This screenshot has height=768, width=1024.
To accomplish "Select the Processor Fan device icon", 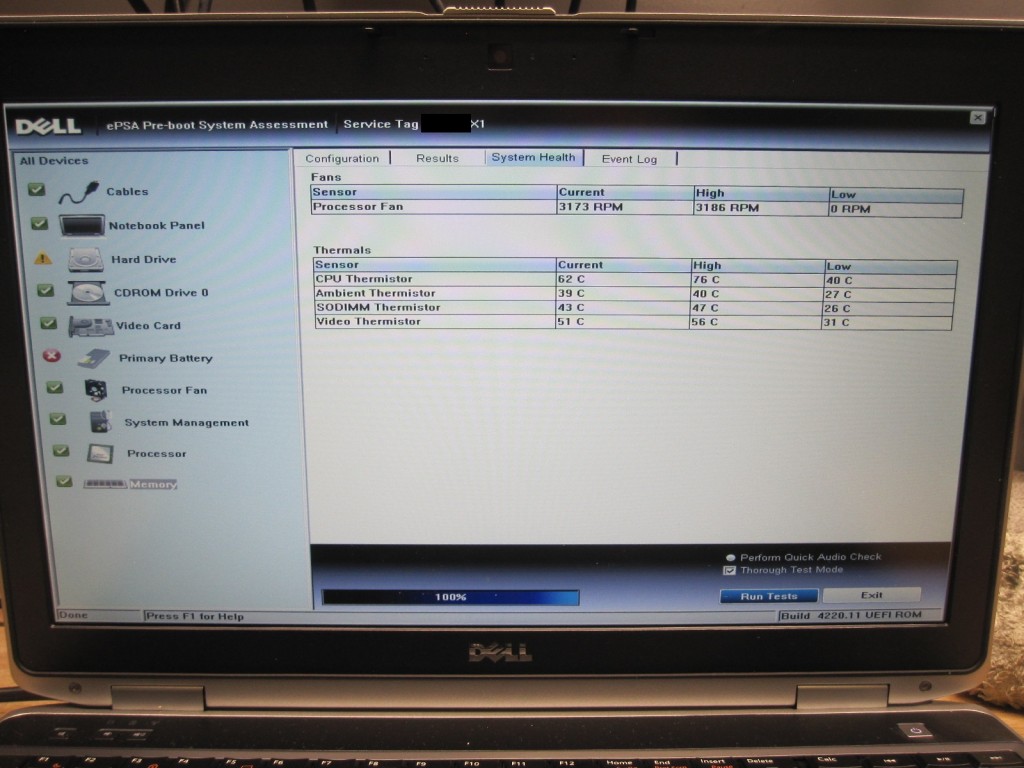I will [96, 390].
